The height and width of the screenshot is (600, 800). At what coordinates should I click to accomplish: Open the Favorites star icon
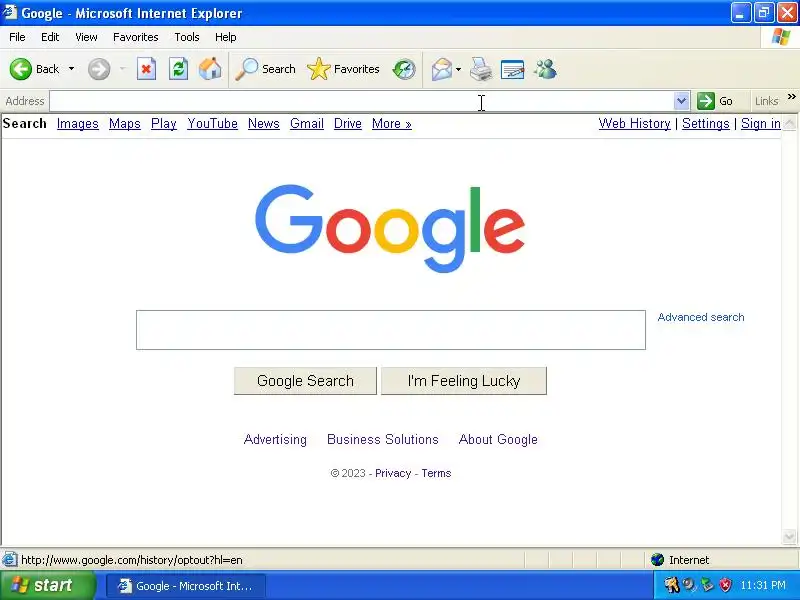click(319, 69)
